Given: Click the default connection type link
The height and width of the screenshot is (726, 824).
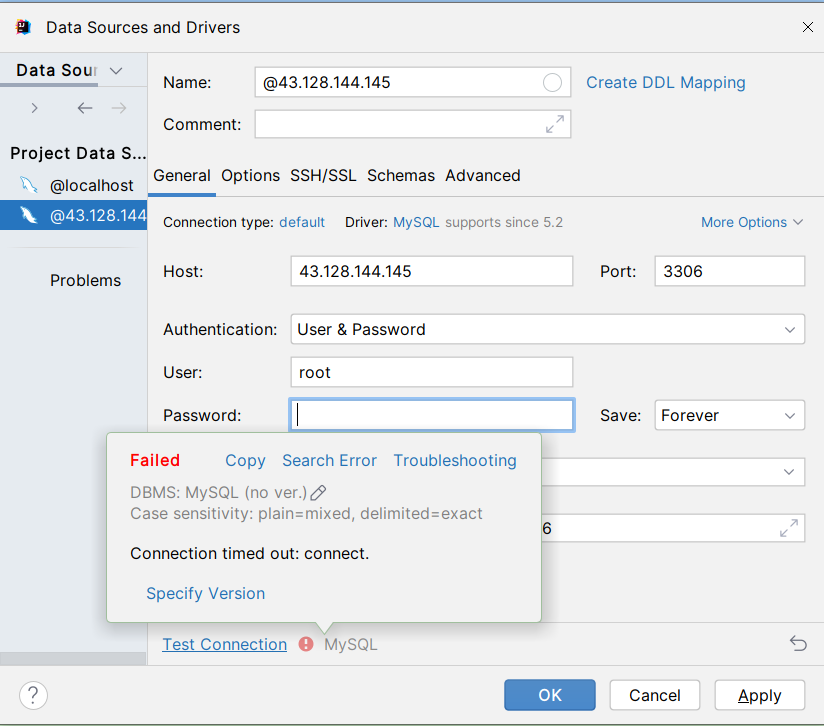Looking at the screenshot, I should coord(302,222).
